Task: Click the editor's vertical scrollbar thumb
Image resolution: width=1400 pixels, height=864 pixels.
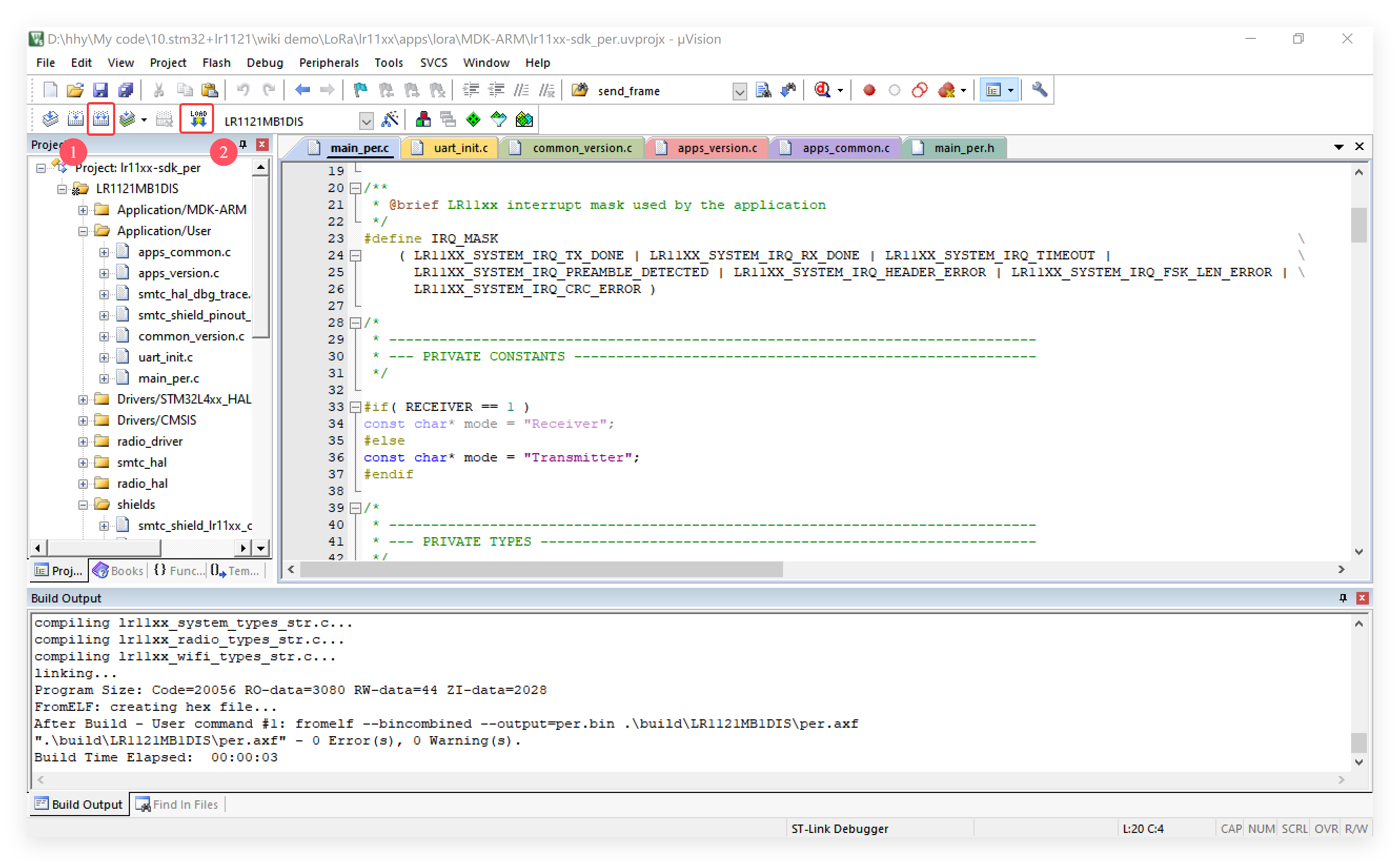Action: (1358, 224)
